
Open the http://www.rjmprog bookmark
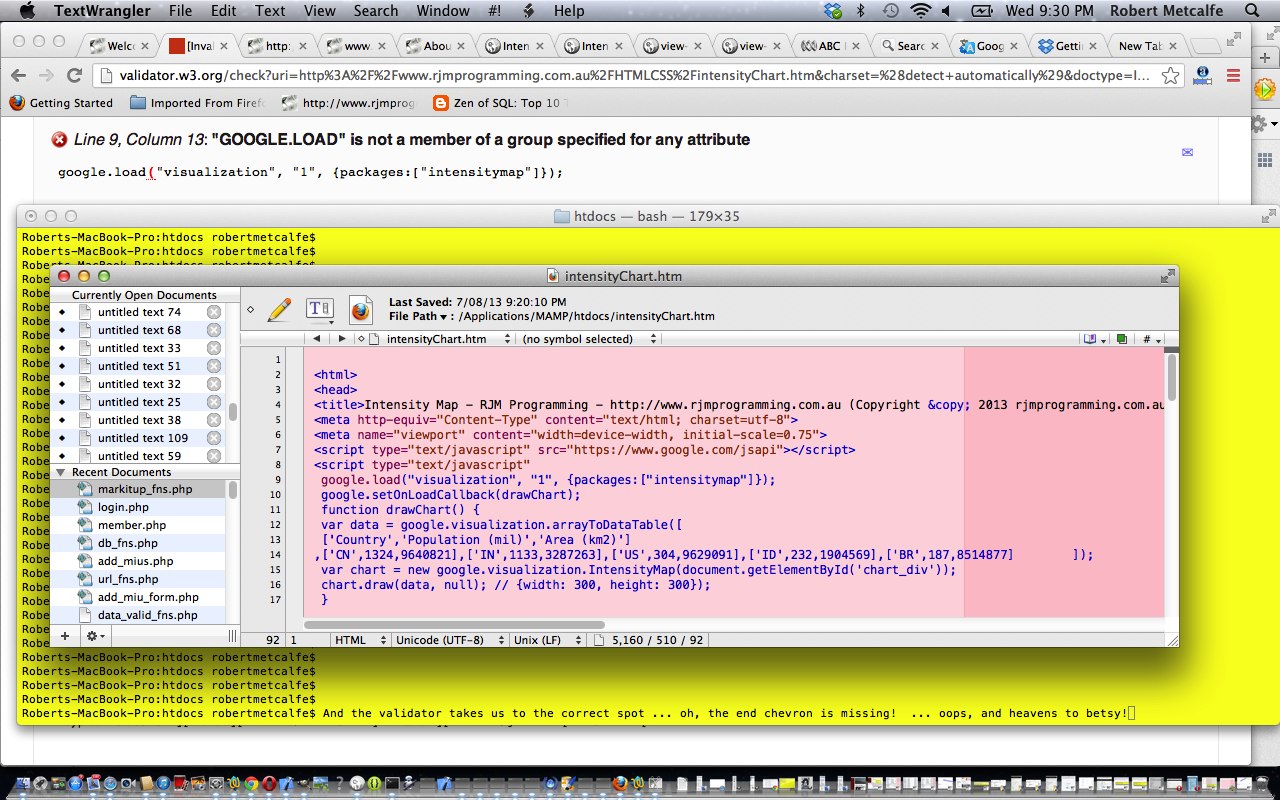[348, 103]
